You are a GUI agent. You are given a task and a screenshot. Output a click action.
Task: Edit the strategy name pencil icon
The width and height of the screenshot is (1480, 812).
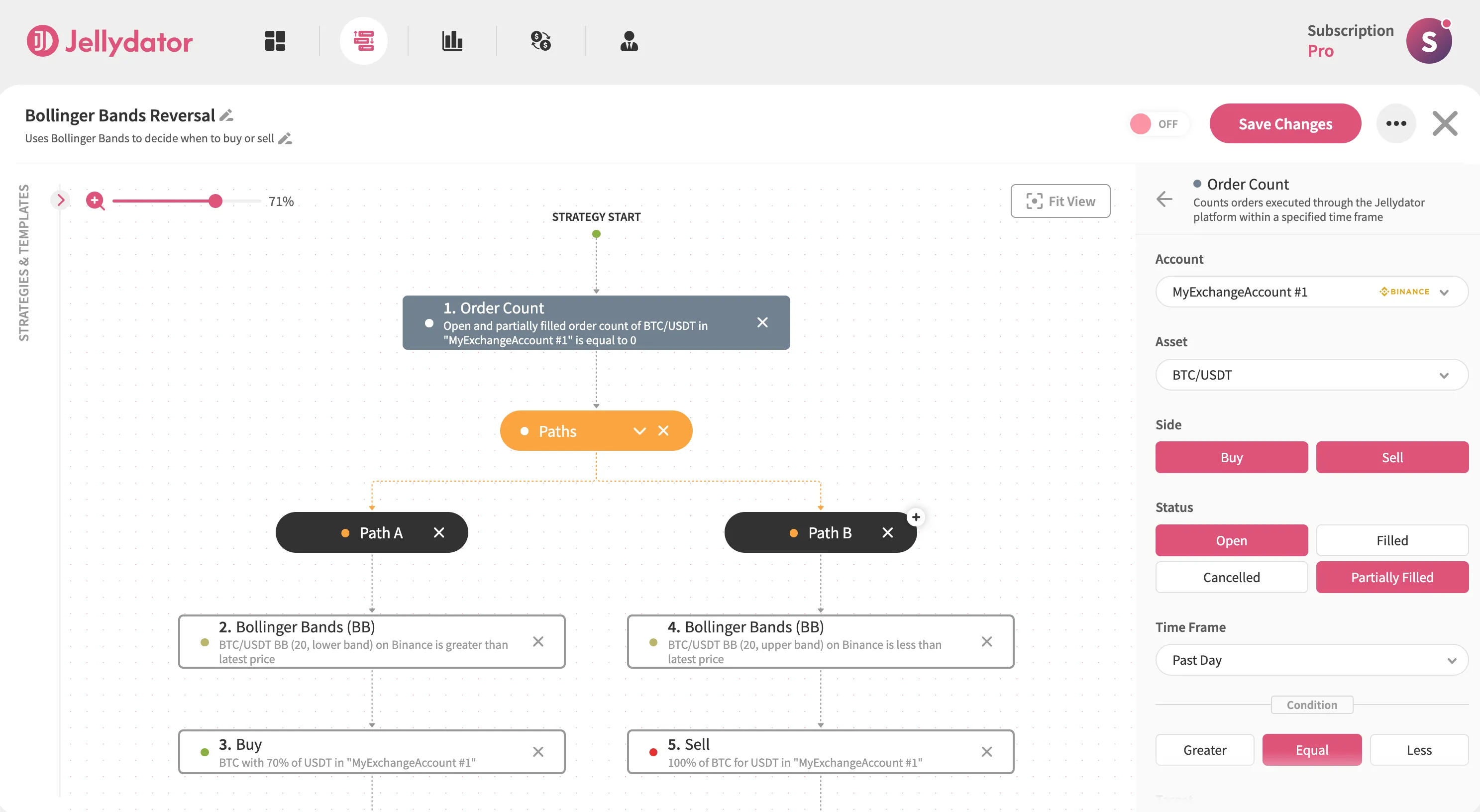coord(226,115)
